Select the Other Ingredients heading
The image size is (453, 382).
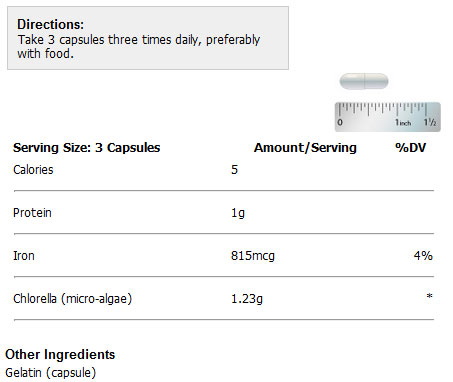pos(60,354)
